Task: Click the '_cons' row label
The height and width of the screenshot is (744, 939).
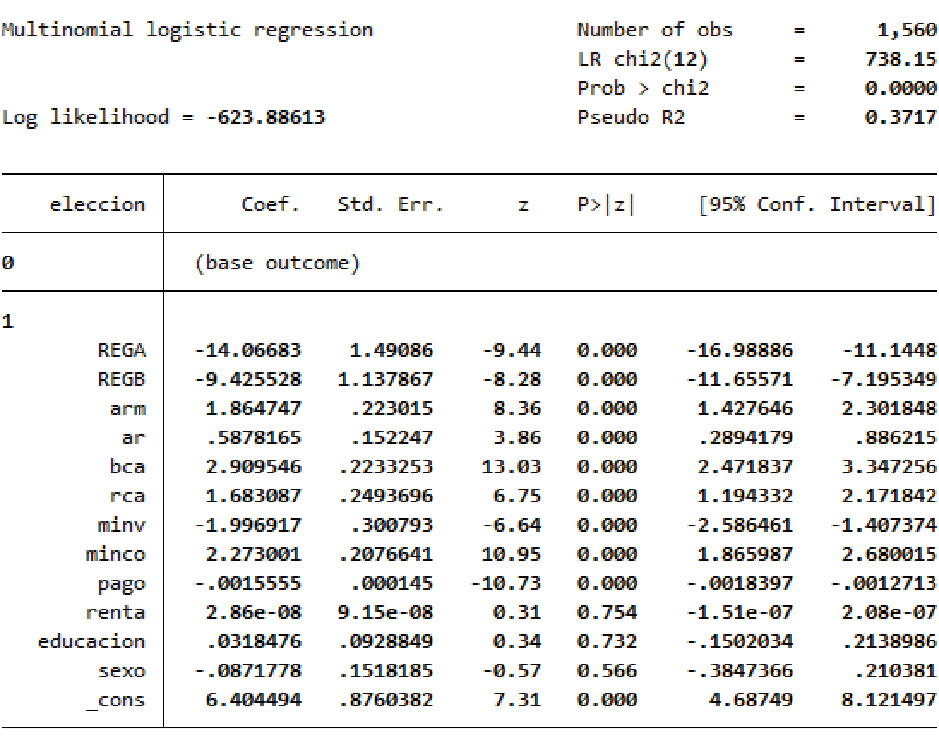Action: (x=115, y=700)
